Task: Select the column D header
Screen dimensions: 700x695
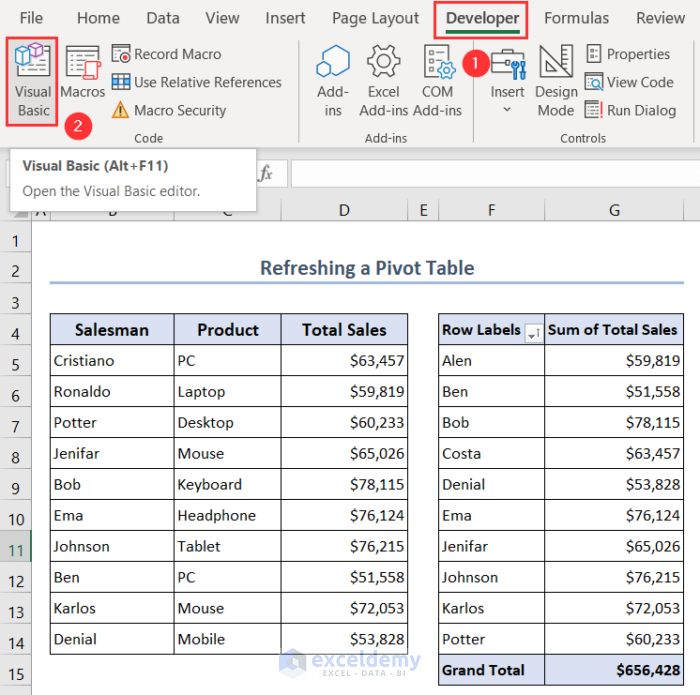Action: click(344, 210)
